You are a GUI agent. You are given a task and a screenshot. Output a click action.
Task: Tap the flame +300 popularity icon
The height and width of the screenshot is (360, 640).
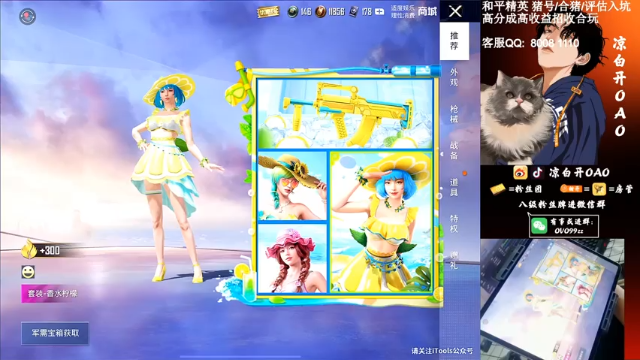29,249
